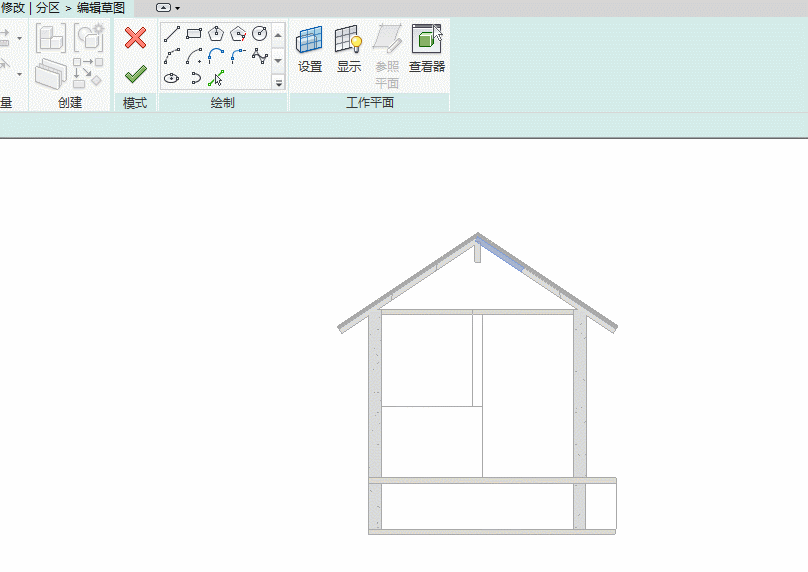This screenshot has height=572, width=808.
Task: Select the Spline draw tool
Action: tap(260, 56)
